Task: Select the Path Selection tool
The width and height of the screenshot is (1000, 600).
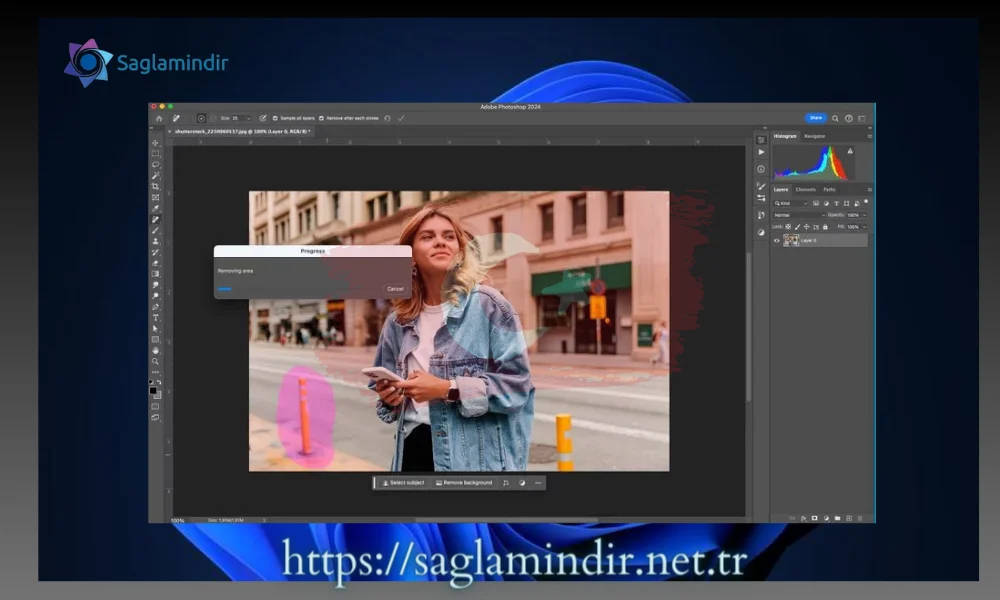Action: [156, 328]
